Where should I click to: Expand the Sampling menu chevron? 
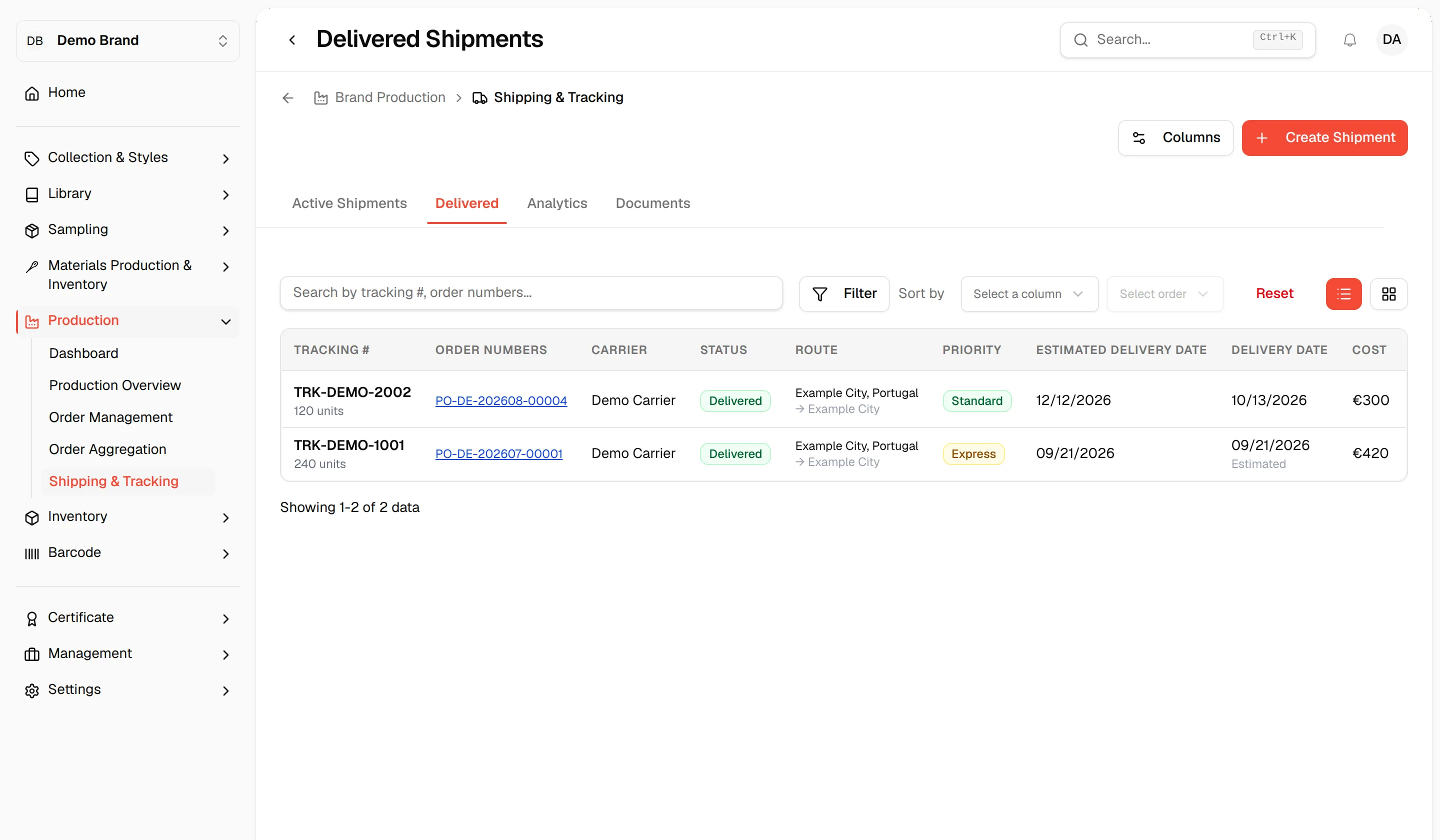tap(225, 231)
